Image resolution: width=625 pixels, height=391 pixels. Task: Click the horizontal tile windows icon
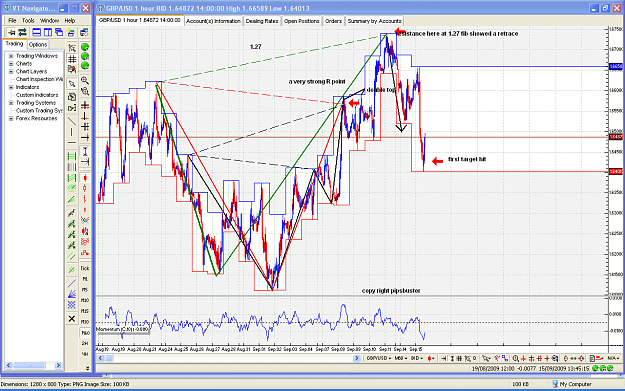point(36,32)
